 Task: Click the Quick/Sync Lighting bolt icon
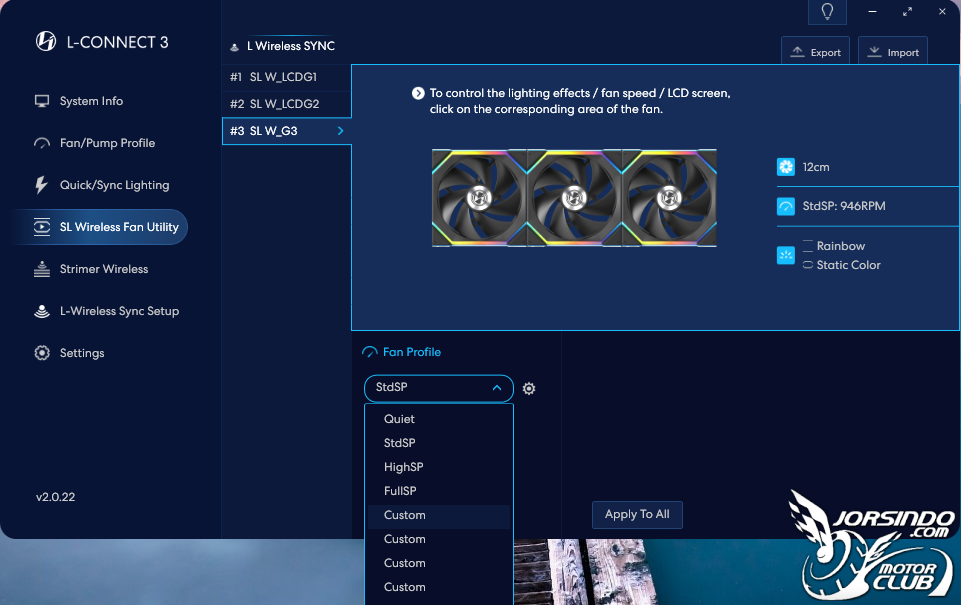pos(41,185)
